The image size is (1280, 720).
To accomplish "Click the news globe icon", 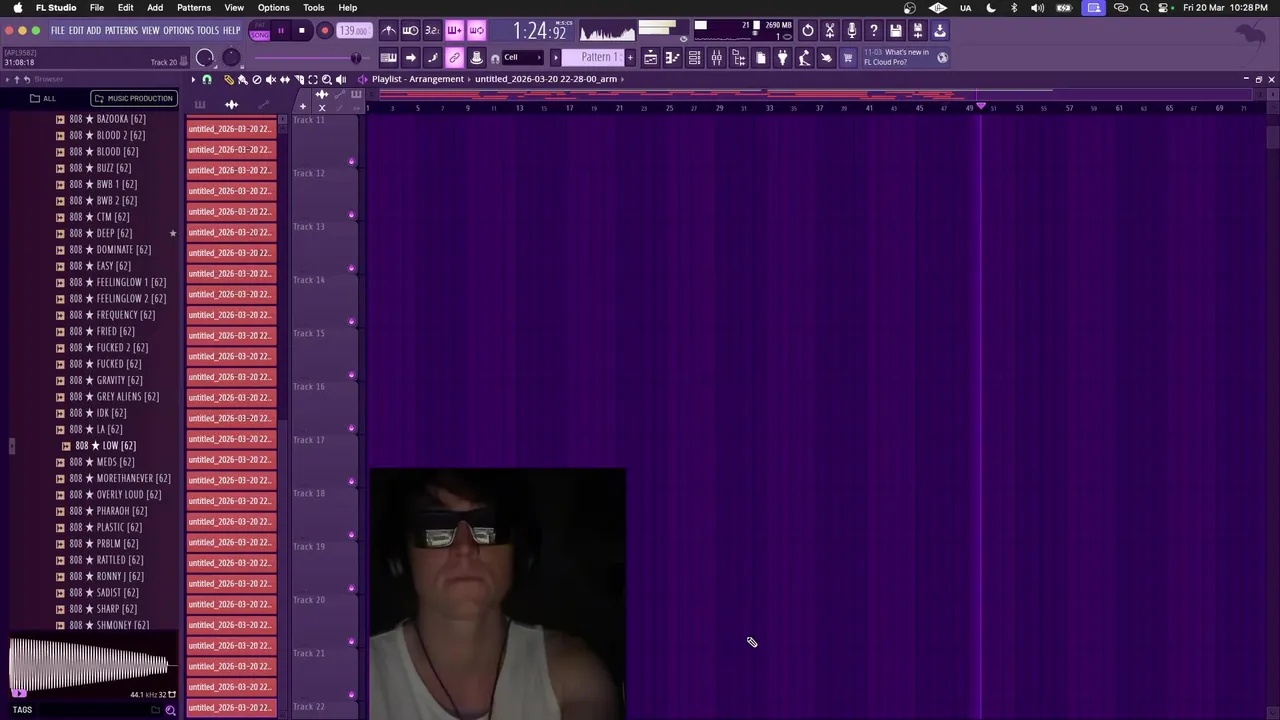I will click(x=942, y=58).
